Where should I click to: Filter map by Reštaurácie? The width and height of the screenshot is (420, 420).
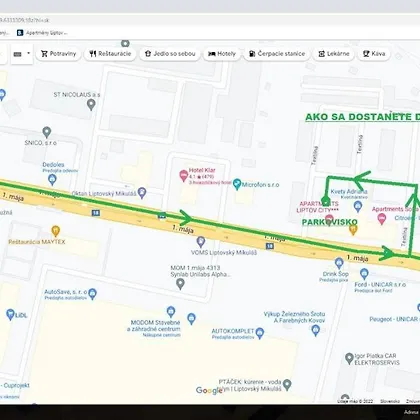click(110, 54)
